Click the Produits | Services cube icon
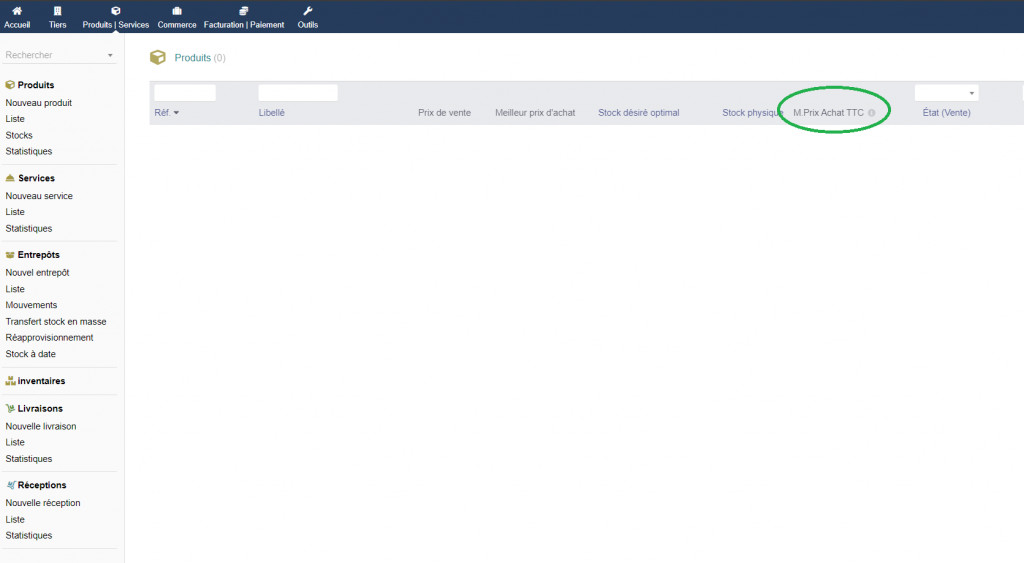This screenshot has width=1024, height=563. (116, 10)
